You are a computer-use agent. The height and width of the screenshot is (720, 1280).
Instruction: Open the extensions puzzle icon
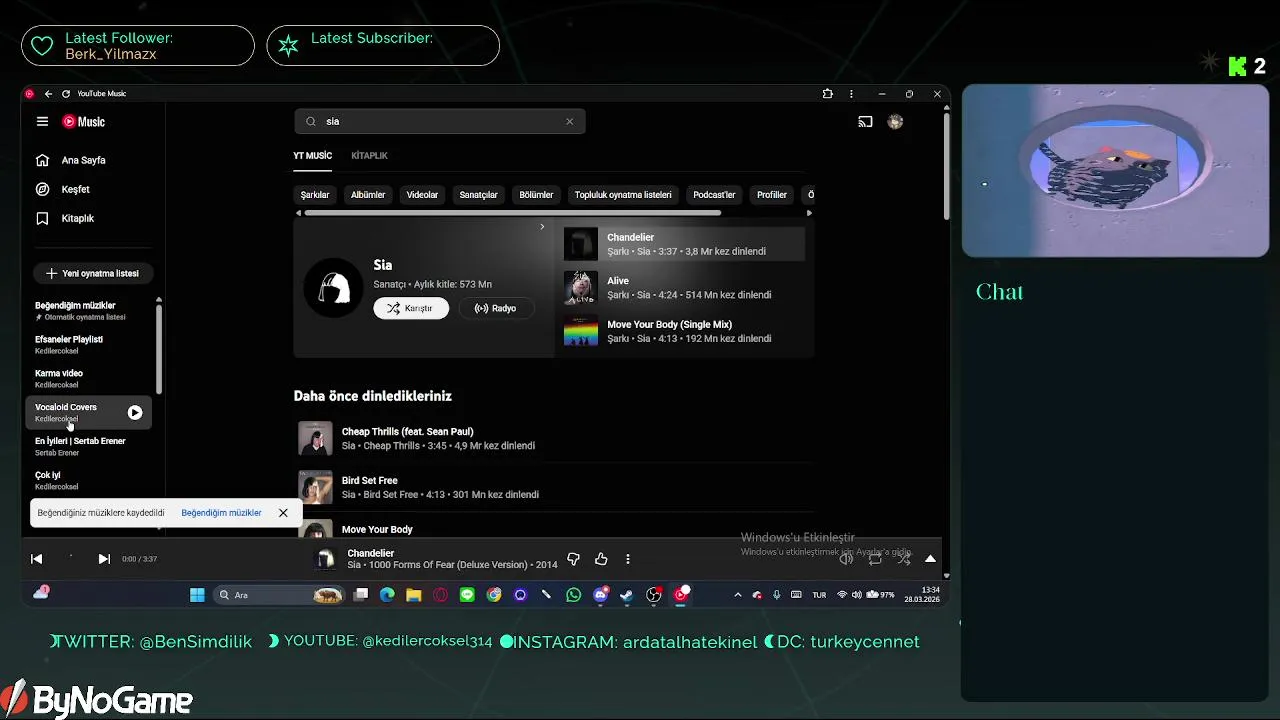pos(827,94)
